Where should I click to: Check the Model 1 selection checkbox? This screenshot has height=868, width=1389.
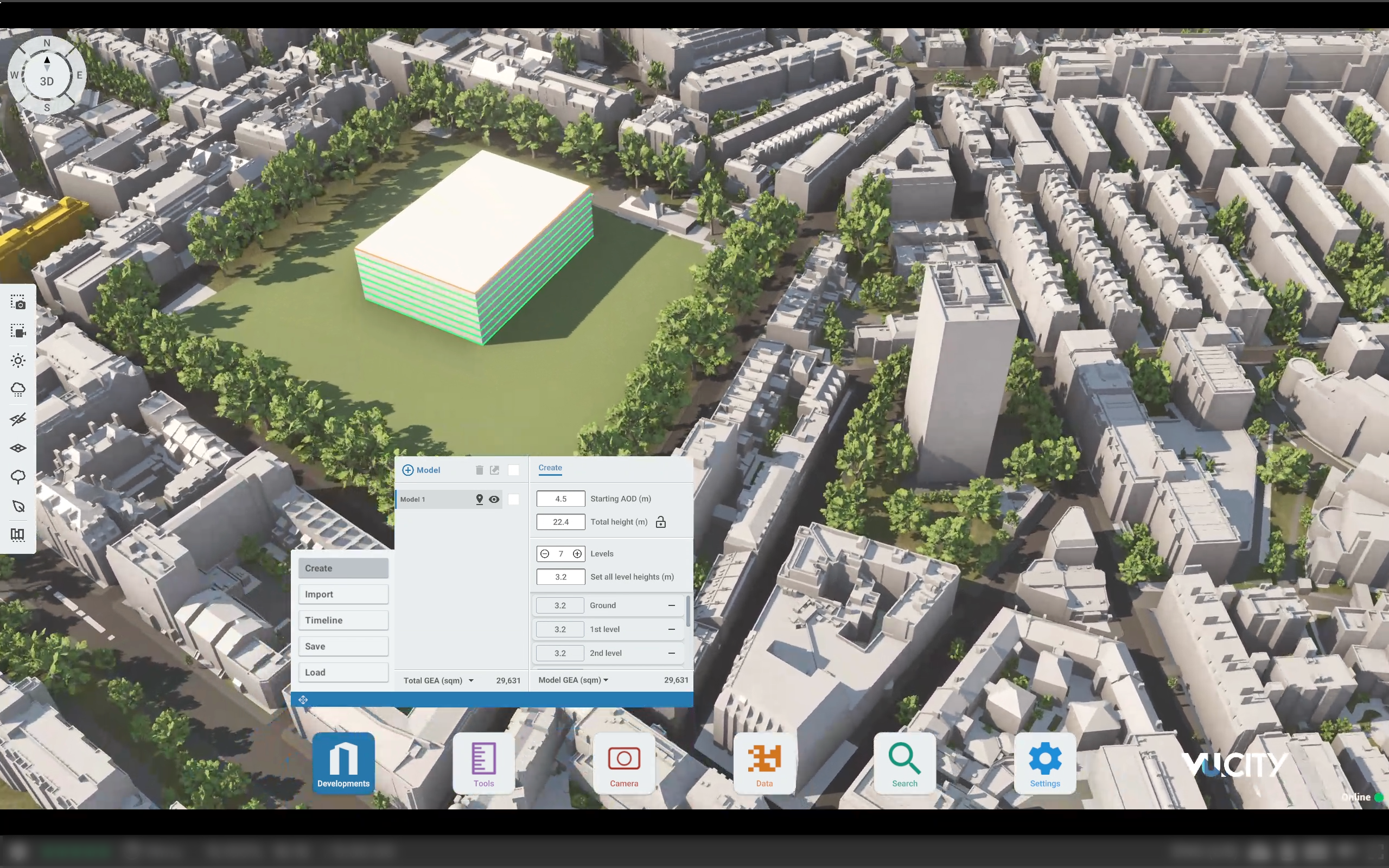(x=514, y=500)
